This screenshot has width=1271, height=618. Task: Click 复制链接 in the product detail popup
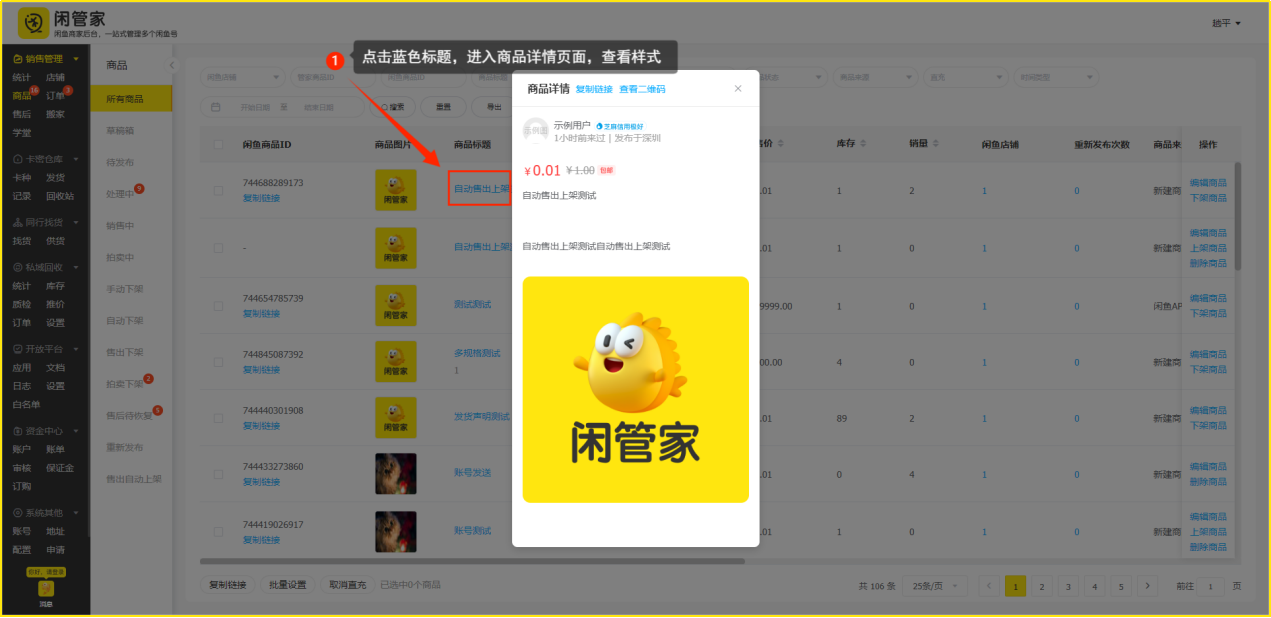(x=594, y=89)
